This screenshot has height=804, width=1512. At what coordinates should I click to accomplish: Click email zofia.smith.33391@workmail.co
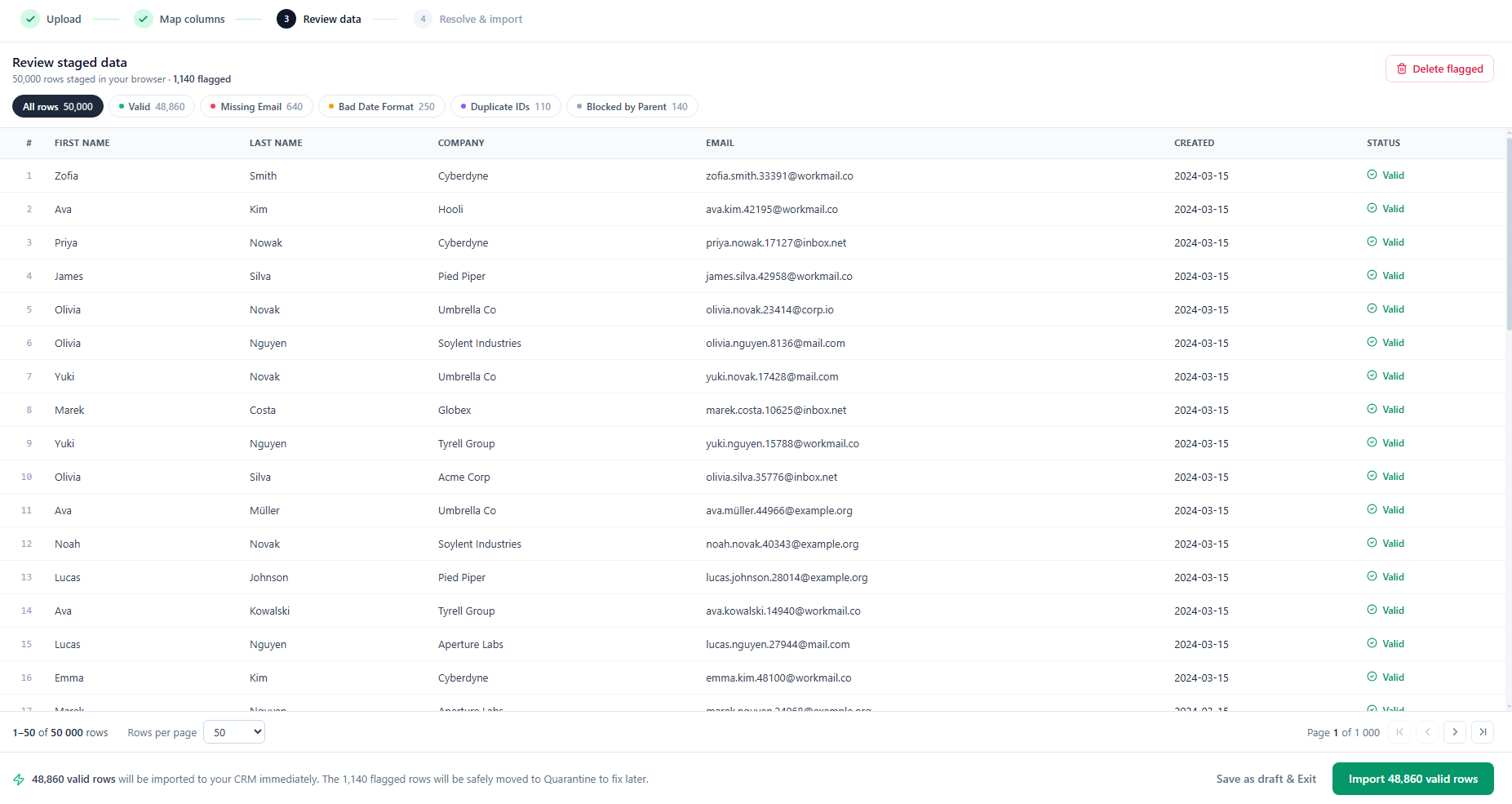pos(779,175)
